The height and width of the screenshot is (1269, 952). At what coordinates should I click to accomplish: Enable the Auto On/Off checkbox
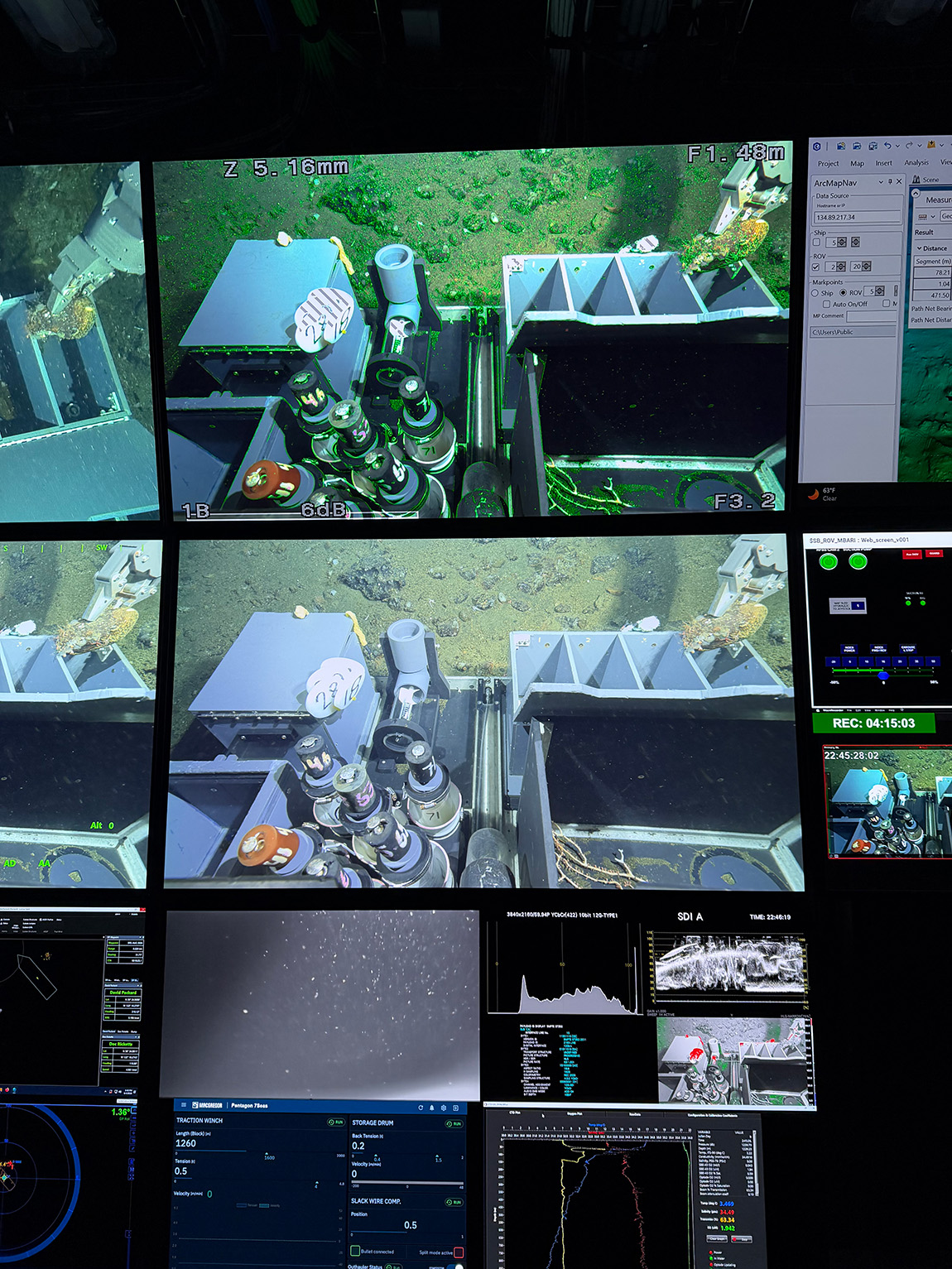tap(826, 304)
